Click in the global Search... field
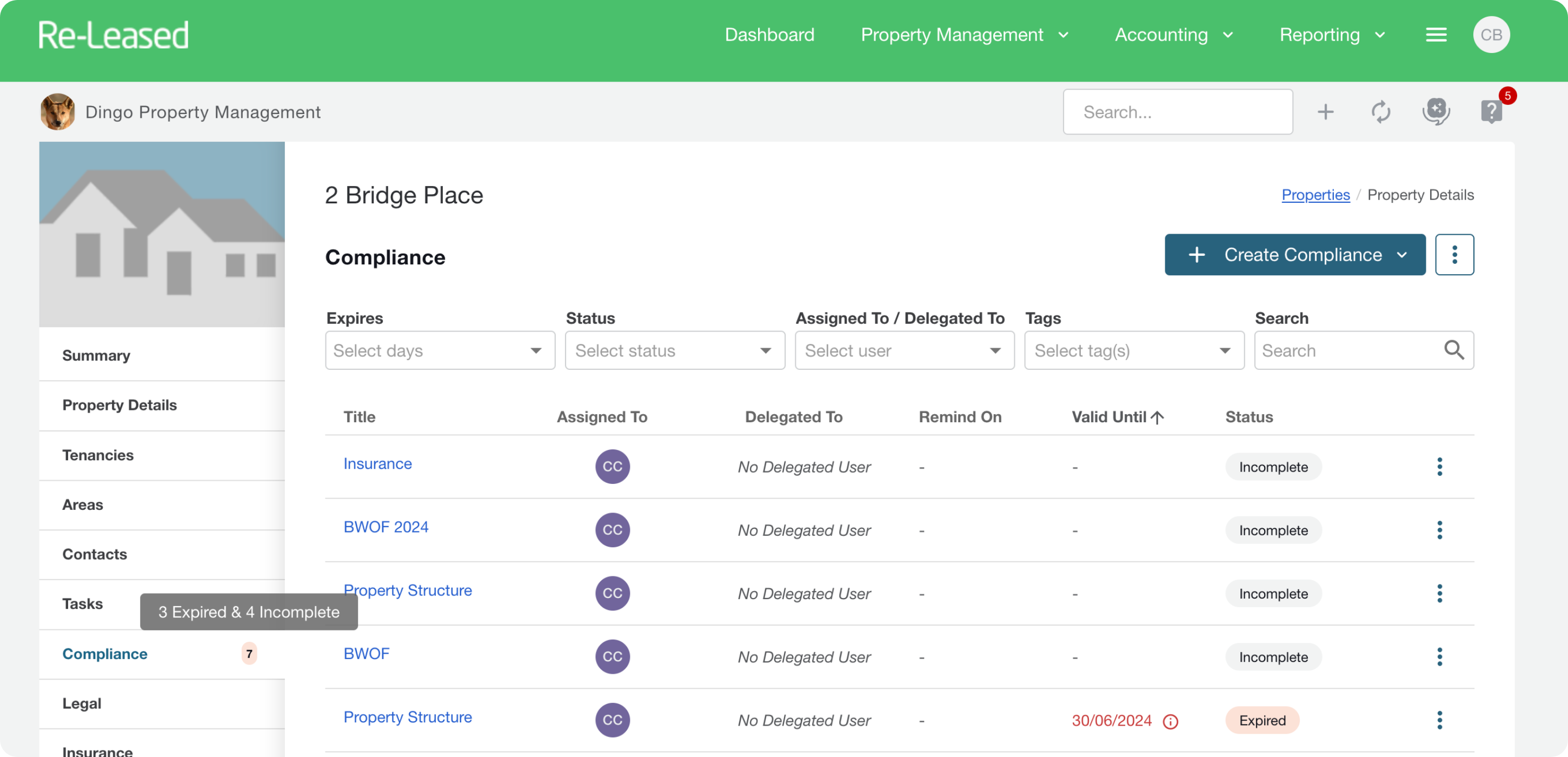This screenshot has height=757, width=1568. [1177, 112]
